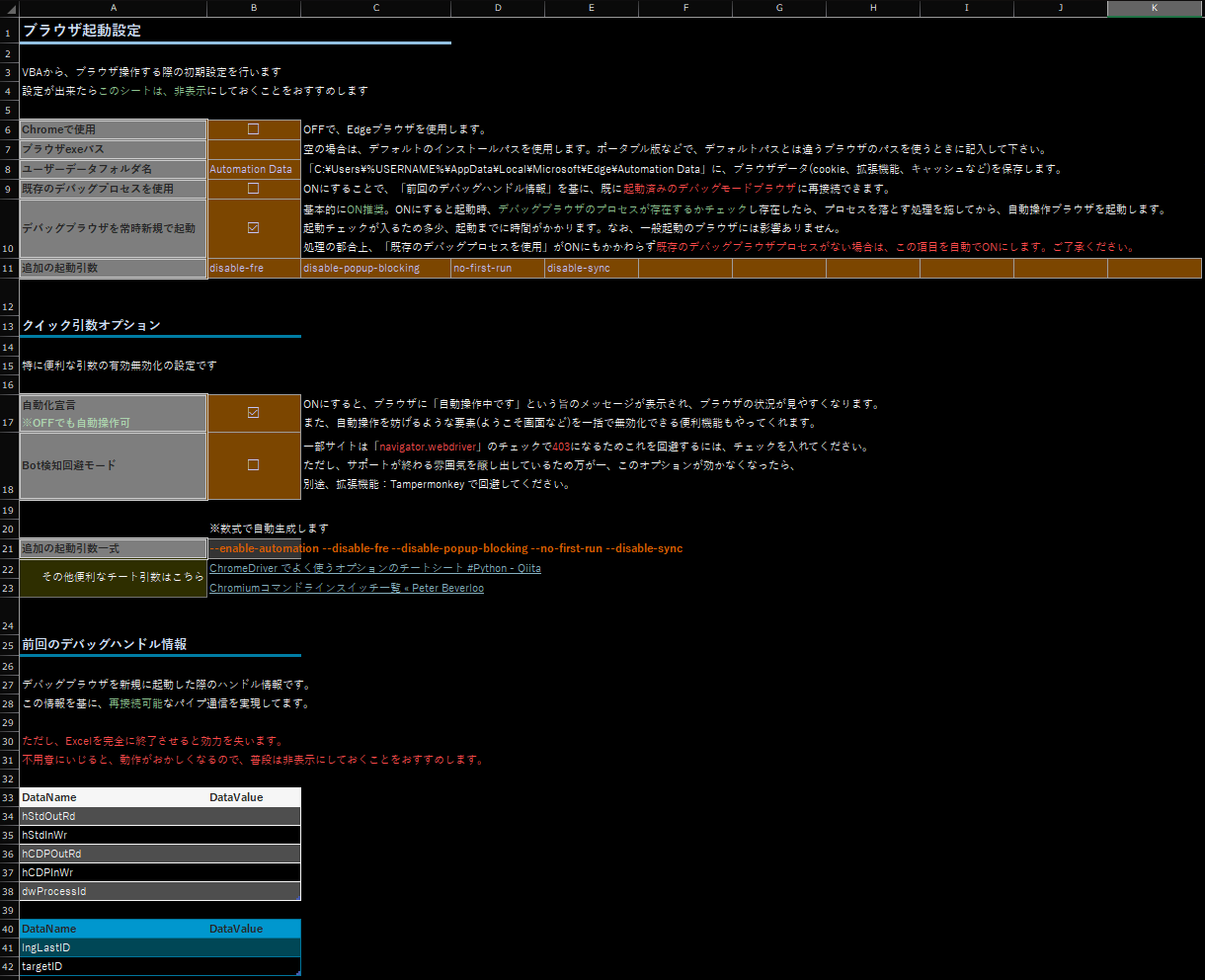The height and width of the screenshot is (980, 1205).
Task: Select the hStdInWr row
Action: 160,835
